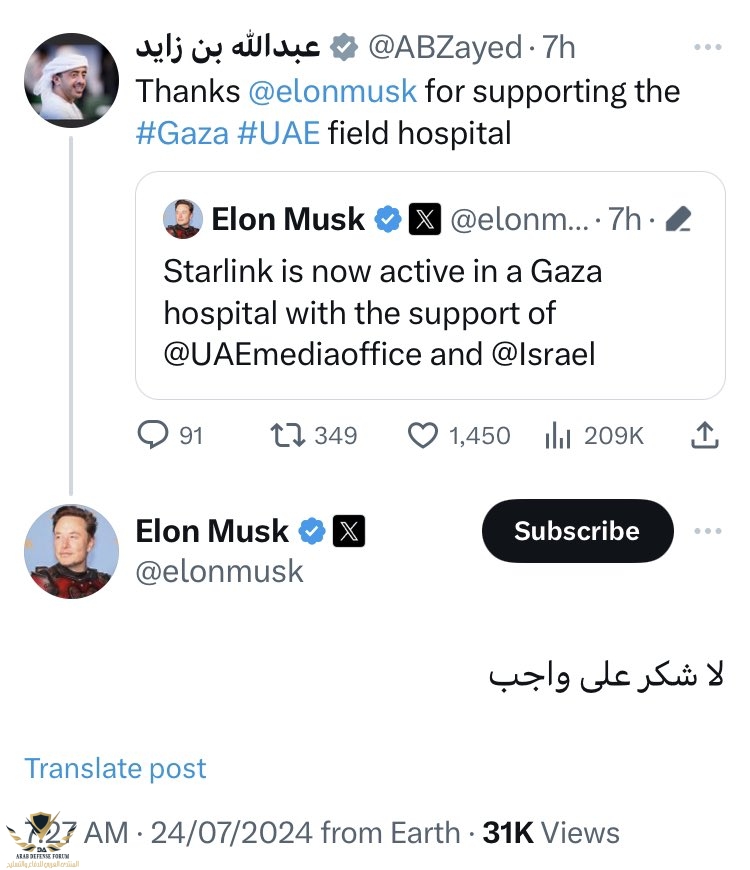This screenshot has height=870, width=750.
Task: Open the #Gaza hashtag
Action: (x=182, y=133)
